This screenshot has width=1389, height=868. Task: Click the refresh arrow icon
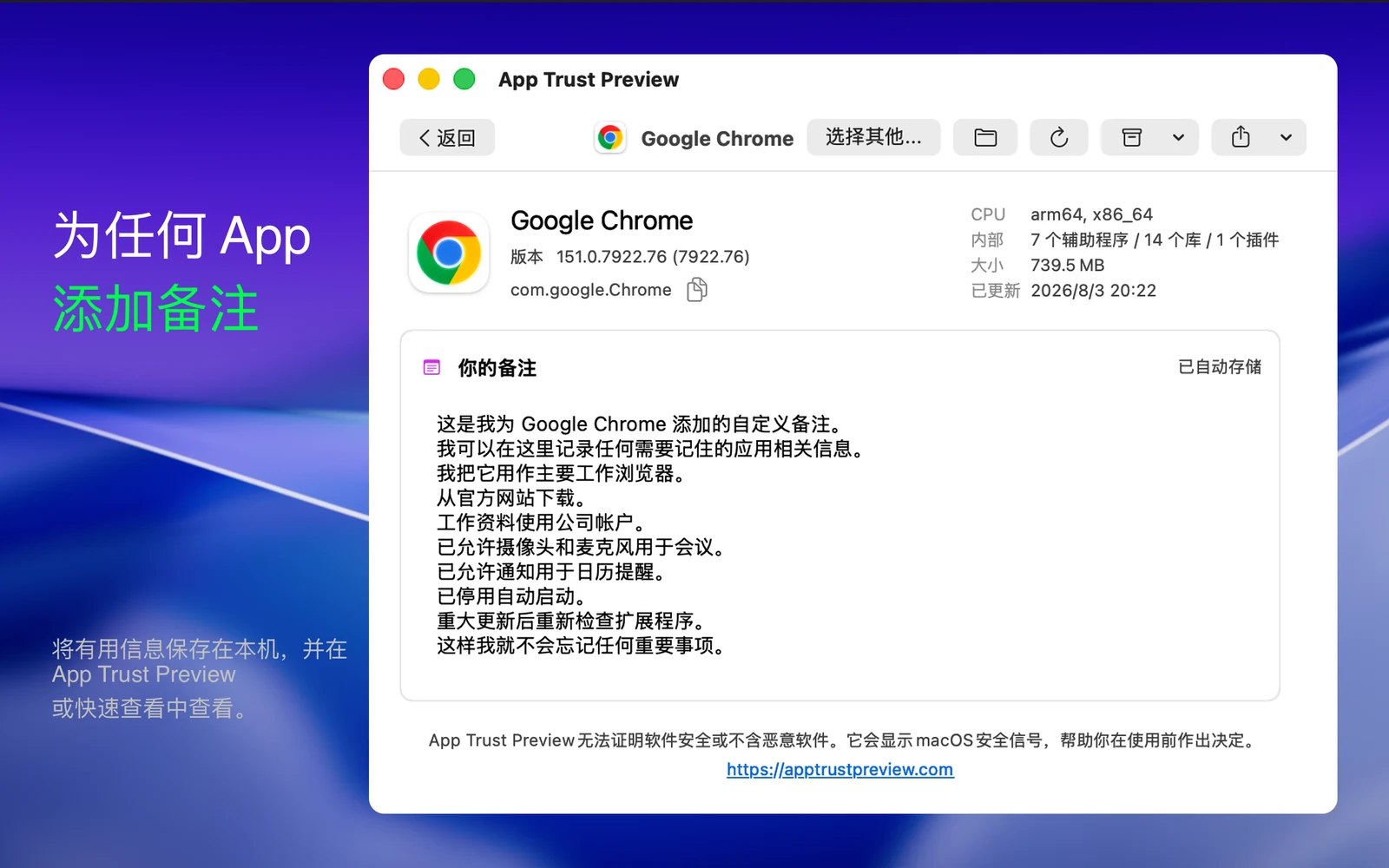click(1059, 137)
